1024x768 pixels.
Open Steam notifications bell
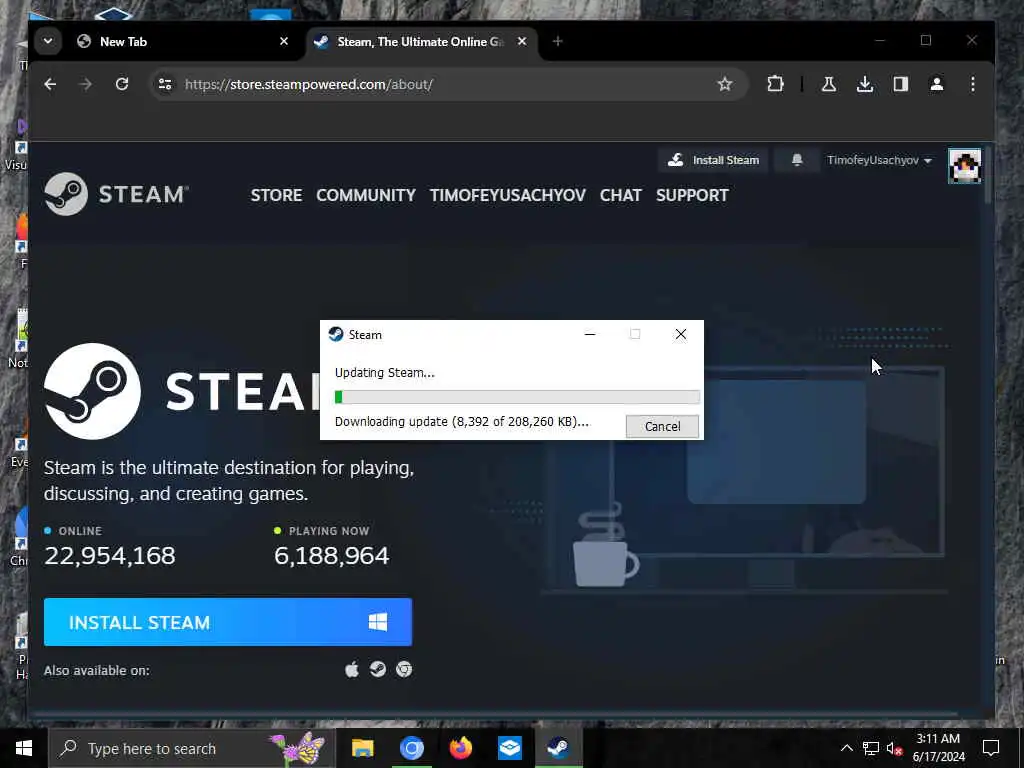point(797,160)
